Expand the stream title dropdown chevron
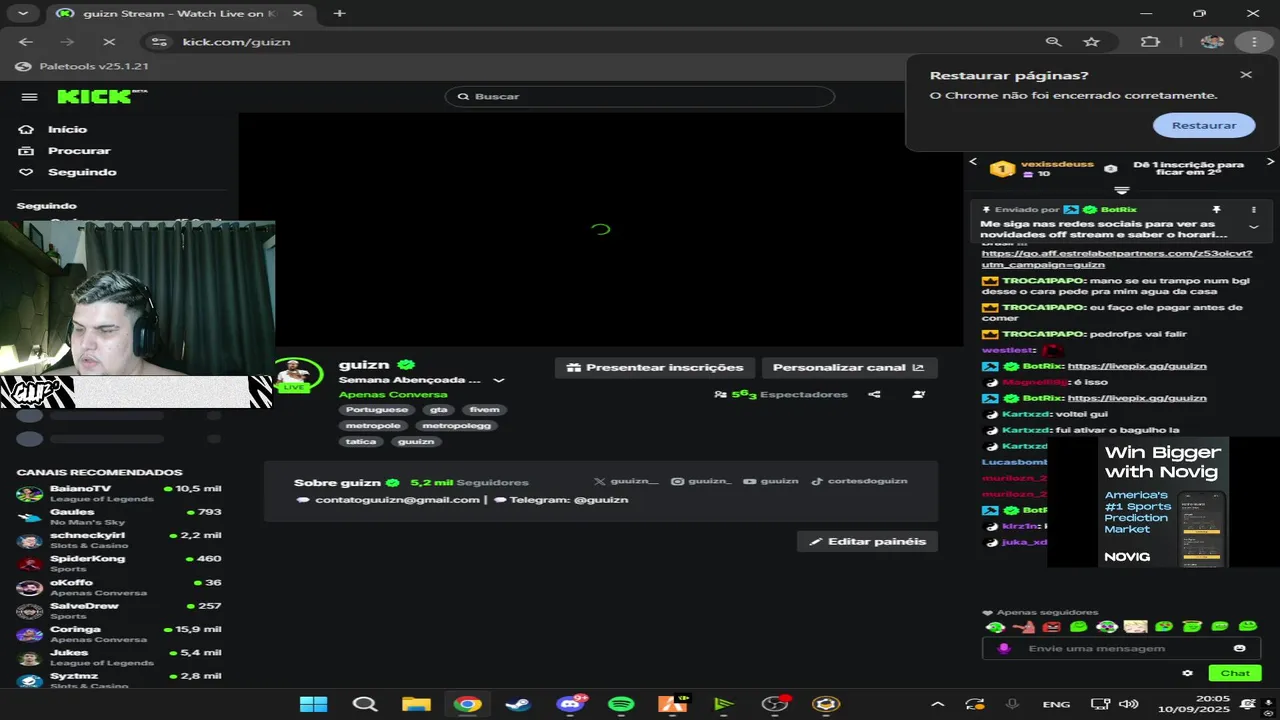The width and height of the screenshot is (1280, 720). tap(499, 380)
